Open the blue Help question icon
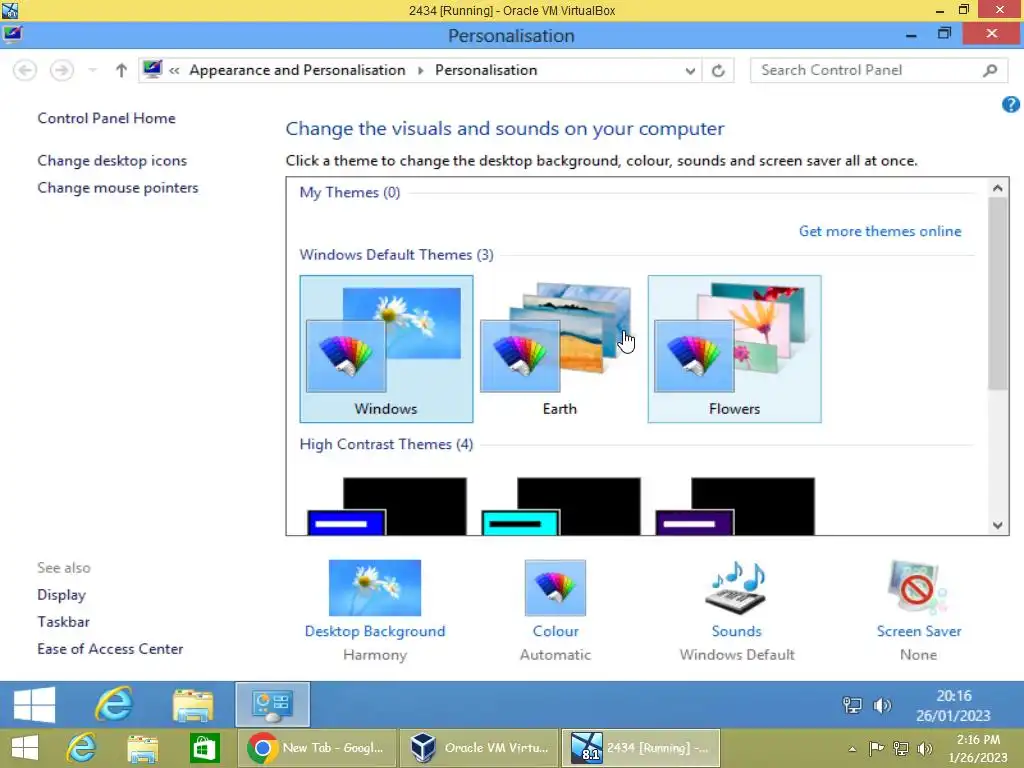Screen dimensions: 1024x768 (1010, 104)
